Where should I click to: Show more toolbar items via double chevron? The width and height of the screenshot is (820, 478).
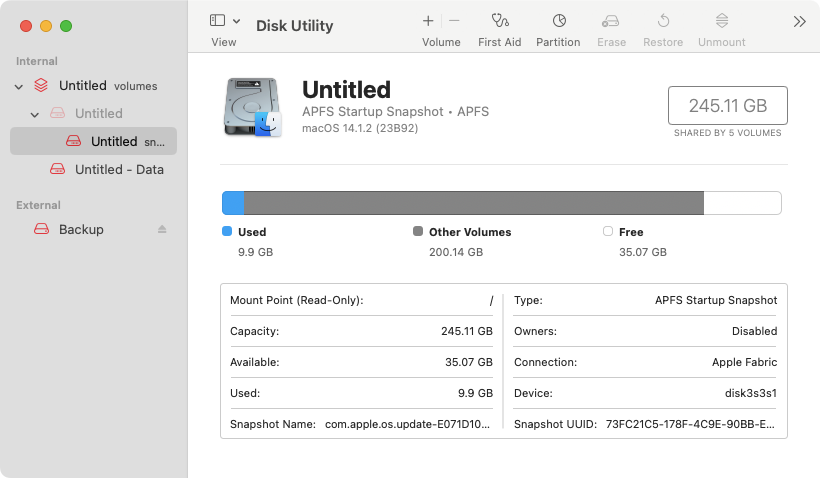(799, 21)
